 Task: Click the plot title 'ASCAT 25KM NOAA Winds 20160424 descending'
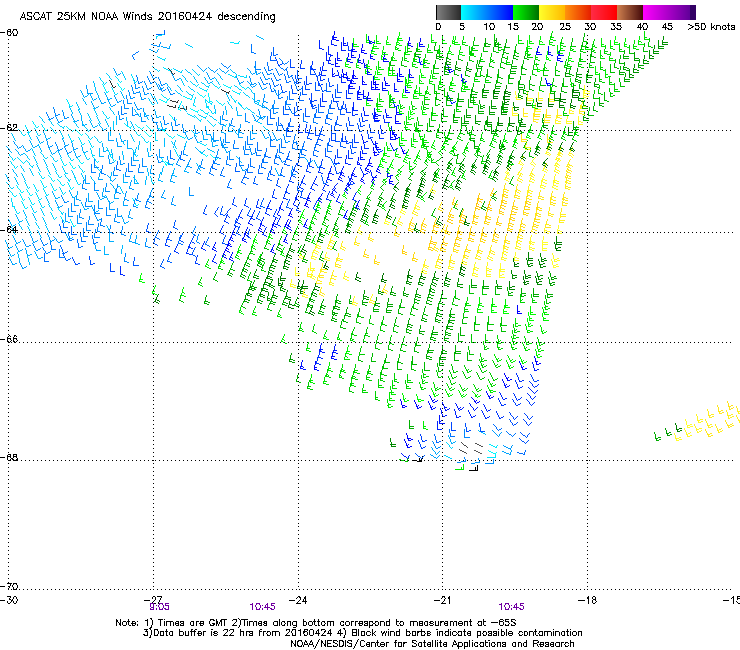tap(148, 16)
